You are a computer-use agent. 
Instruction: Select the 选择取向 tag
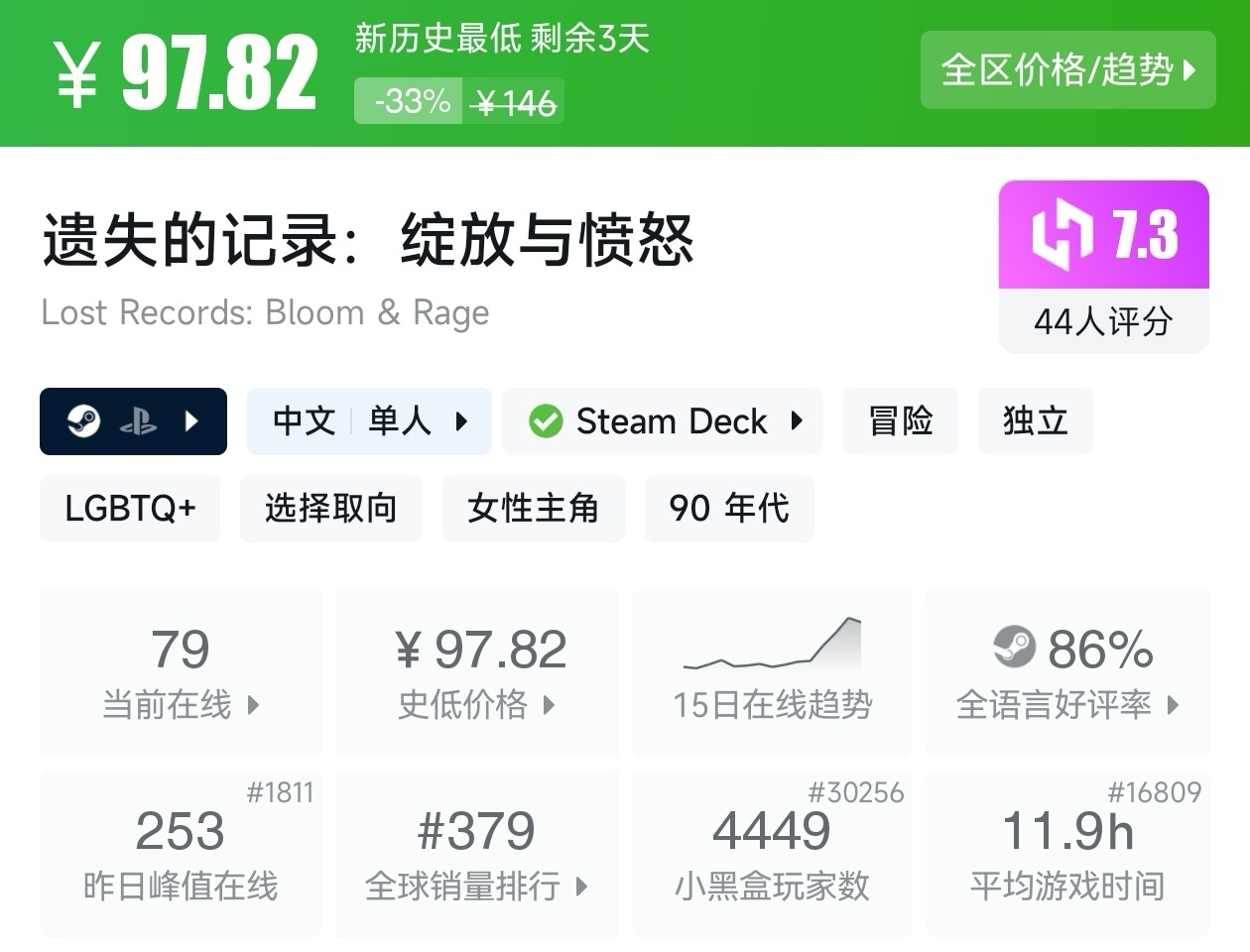[x=330, y=509]
